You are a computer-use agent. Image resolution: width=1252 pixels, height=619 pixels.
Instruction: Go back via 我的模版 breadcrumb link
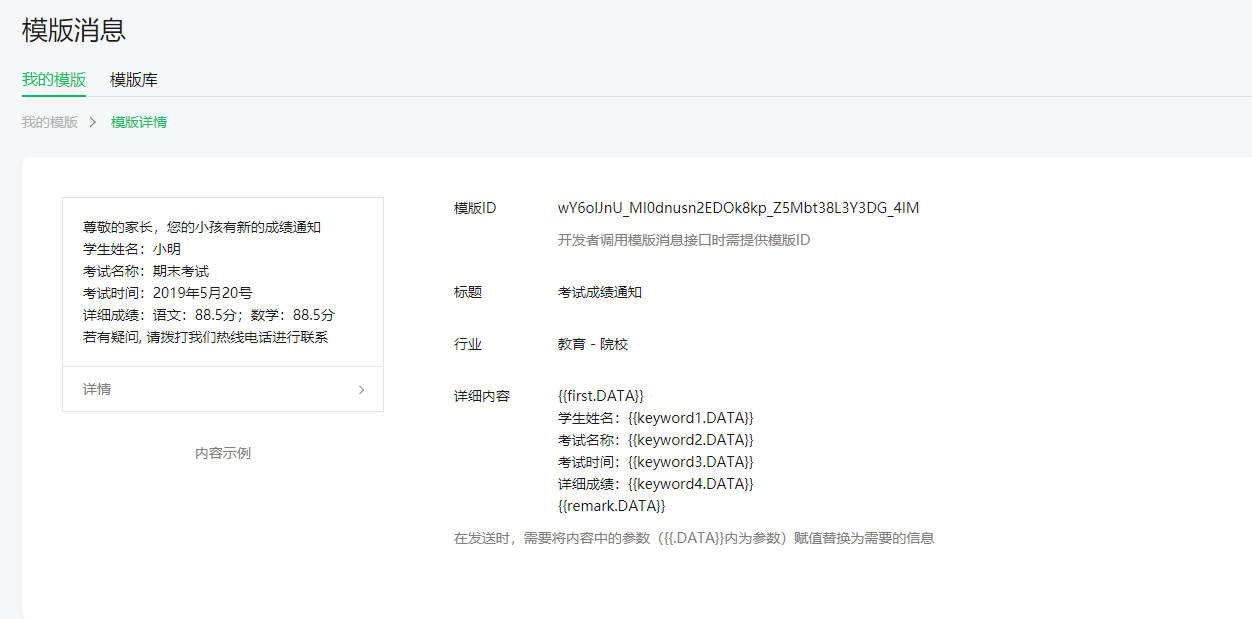point(50,122)
